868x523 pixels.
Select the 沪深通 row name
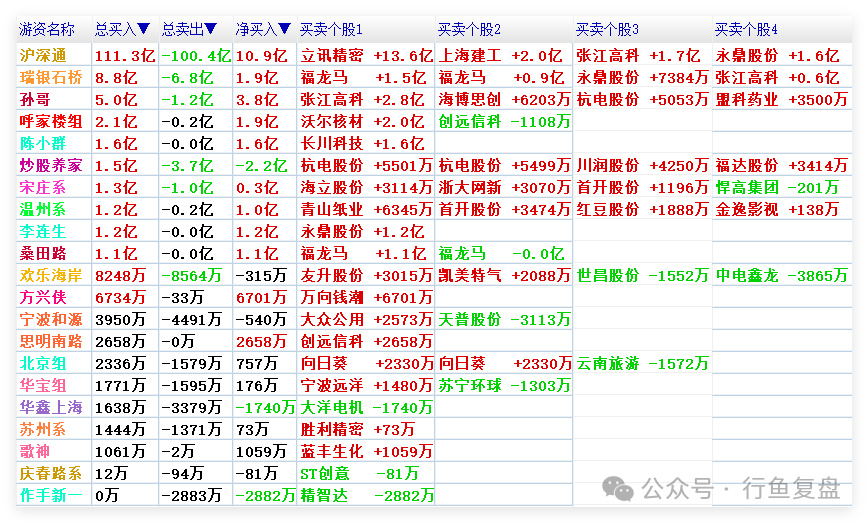(x=43, y=55)
